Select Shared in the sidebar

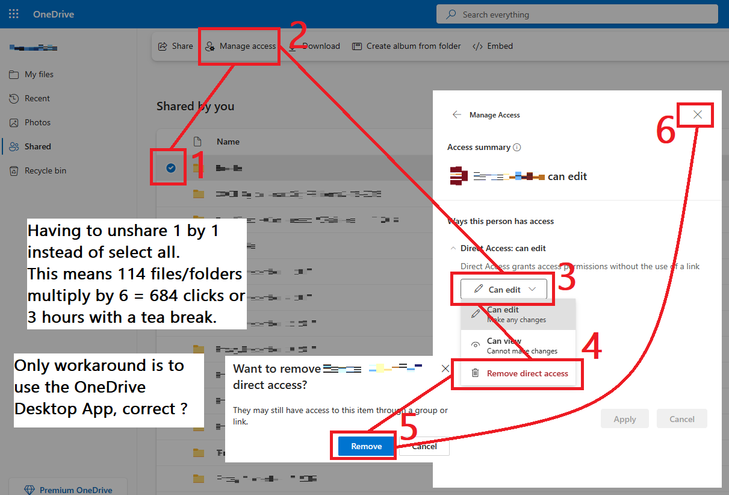point(31,146)
